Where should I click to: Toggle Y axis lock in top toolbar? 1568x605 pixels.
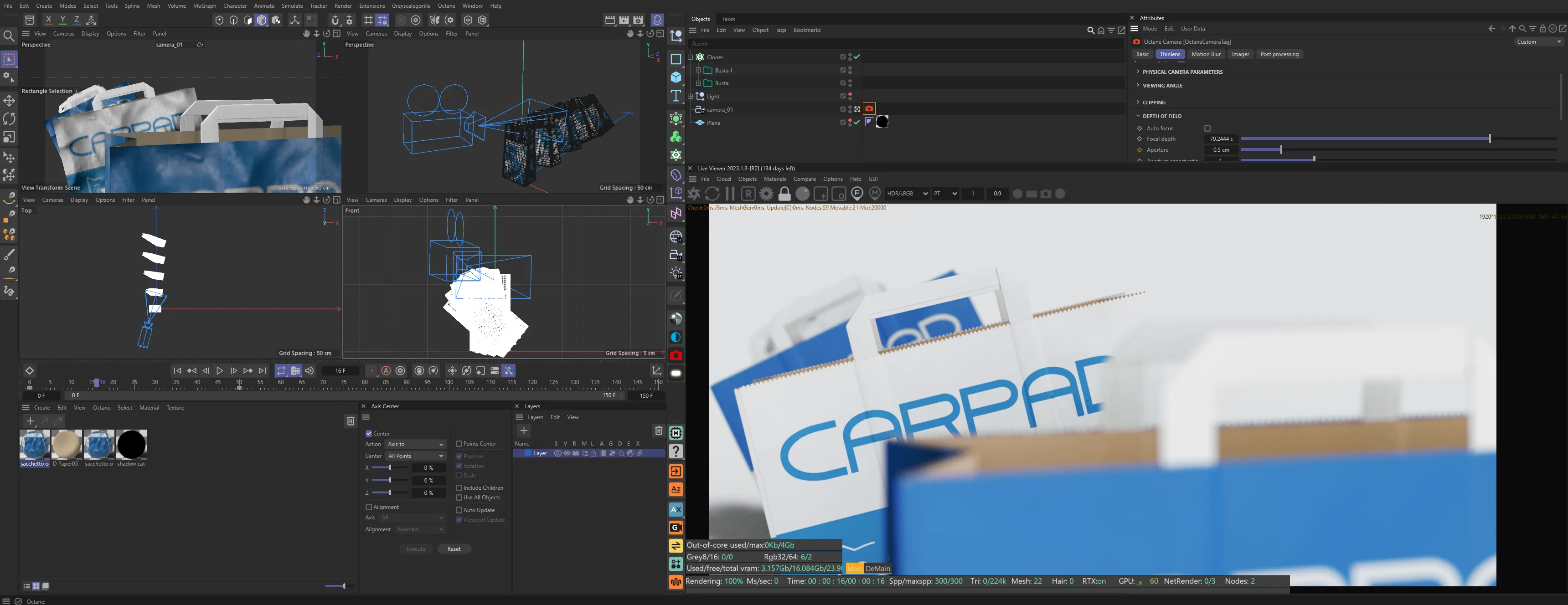click(63, 20)
